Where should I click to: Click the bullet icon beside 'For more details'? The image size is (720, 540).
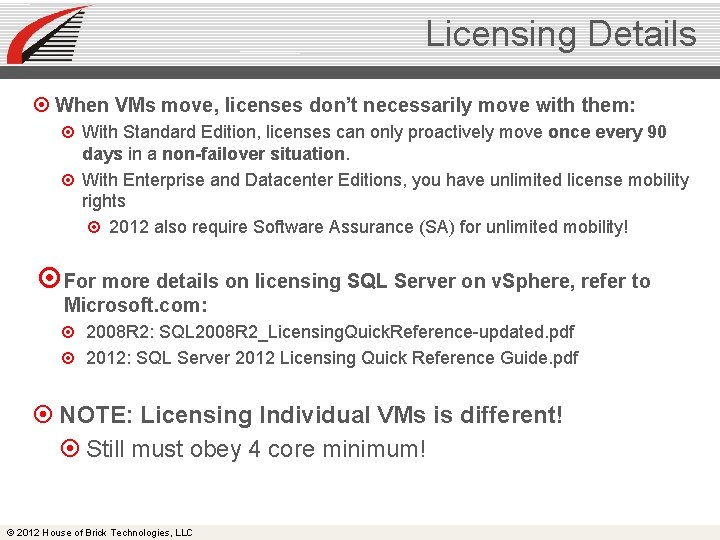pyautogui.click(x=49, y=277)
